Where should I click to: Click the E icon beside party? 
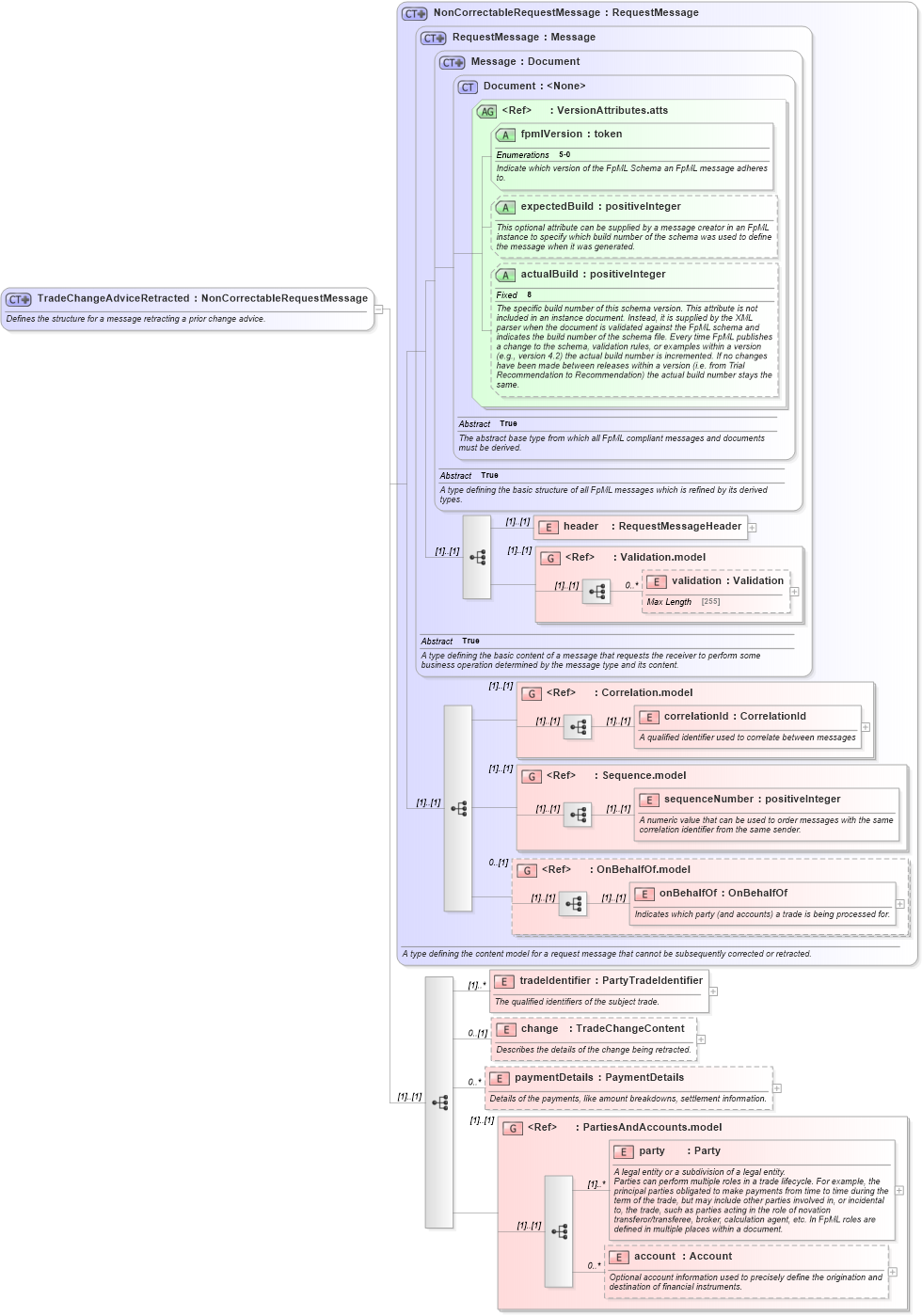624,1152
